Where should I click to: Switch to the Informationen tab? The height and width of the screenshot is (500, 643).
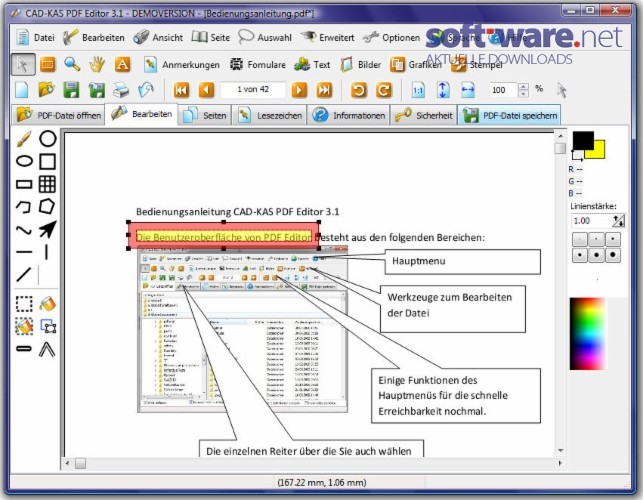[349, 115]
